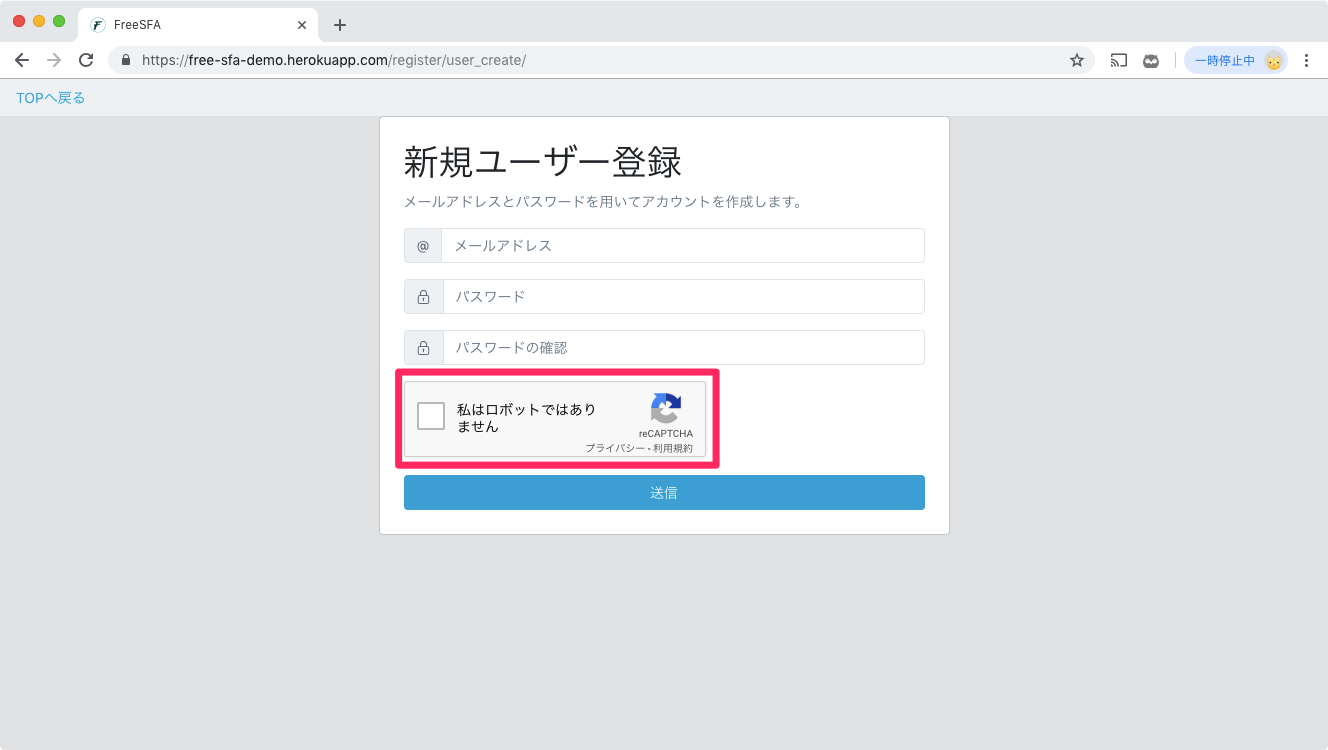Reload the current page
Viewport: 1328px width, 750px height.
86,60
